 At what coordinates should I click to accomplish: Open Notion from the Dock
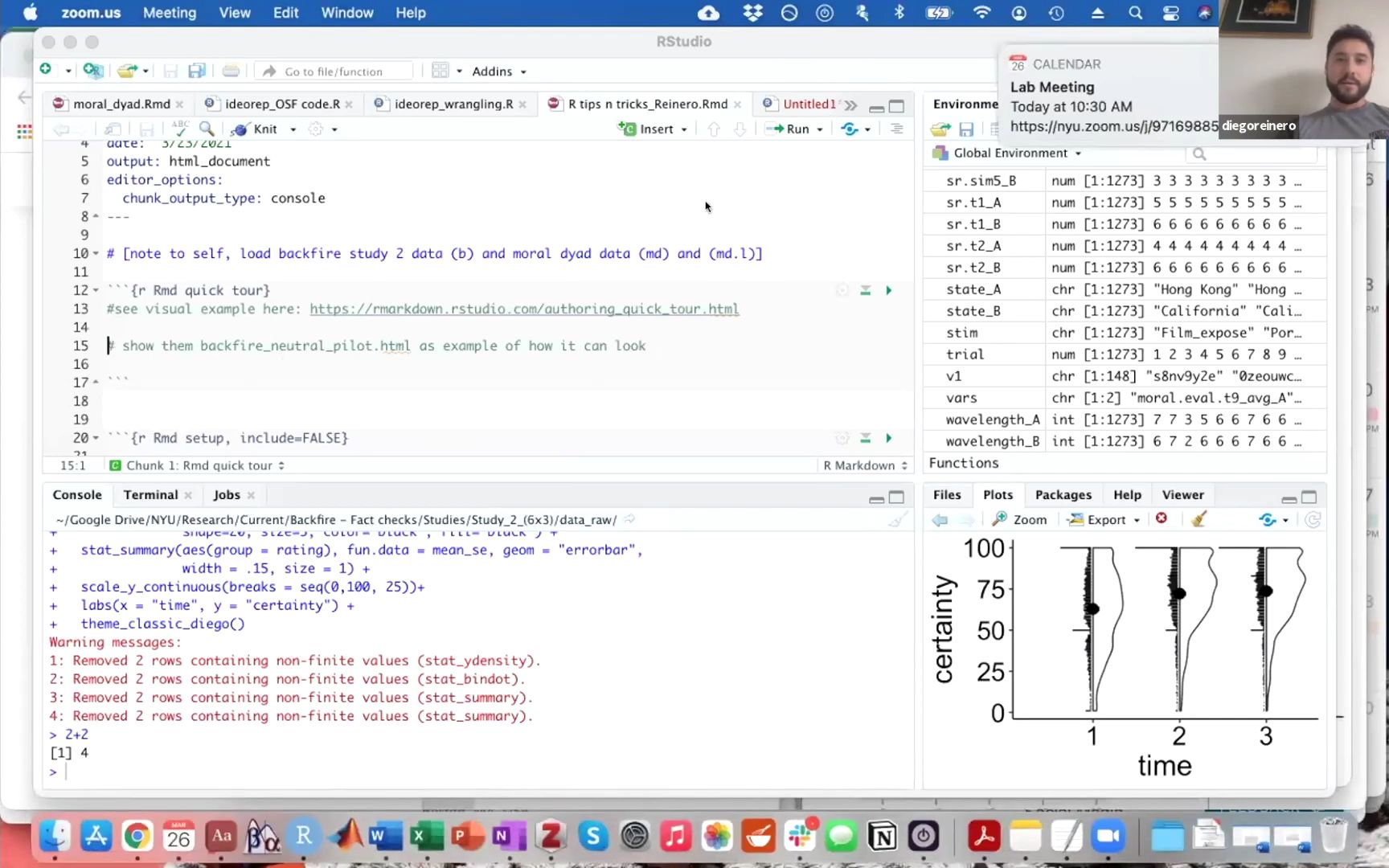882,837
